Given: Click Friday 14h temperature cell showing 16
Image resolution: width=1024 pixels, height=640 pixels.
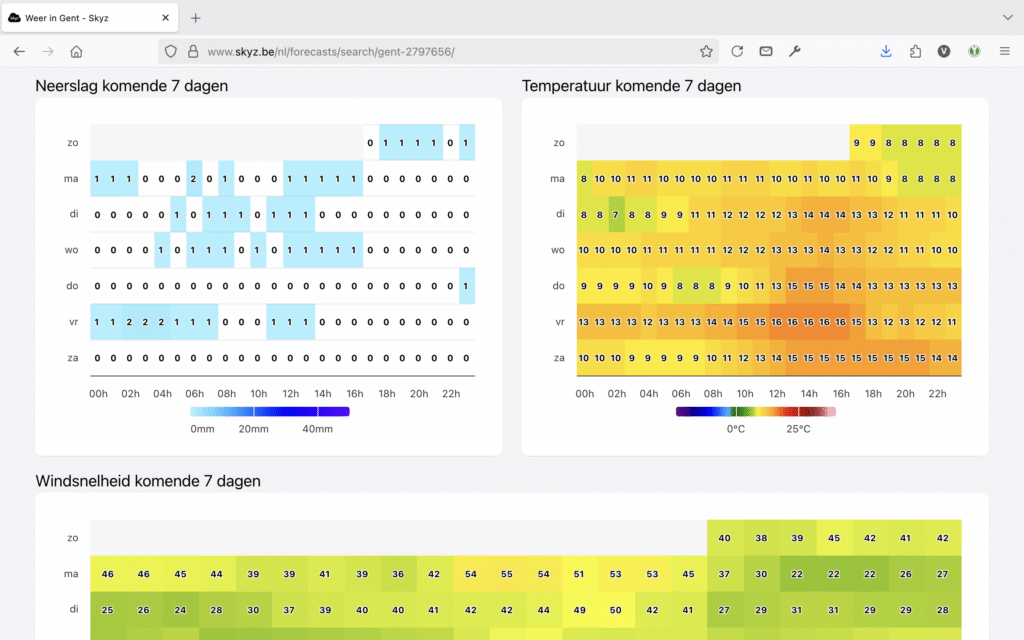Looking at the screenshot, I should 809,322.
